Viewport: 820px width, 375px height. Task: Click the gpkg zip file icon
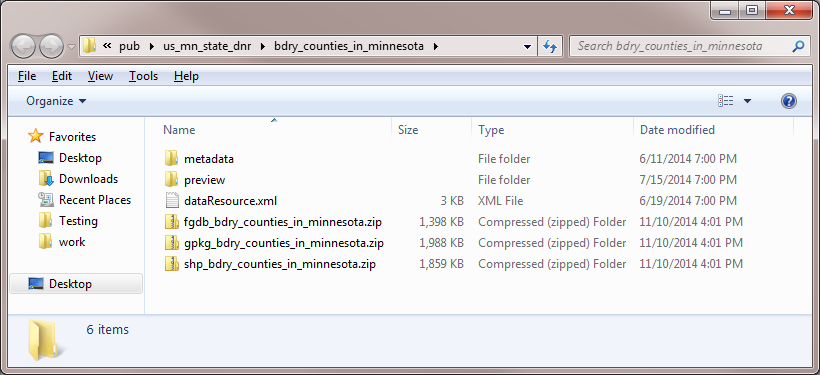click(172, 243)
